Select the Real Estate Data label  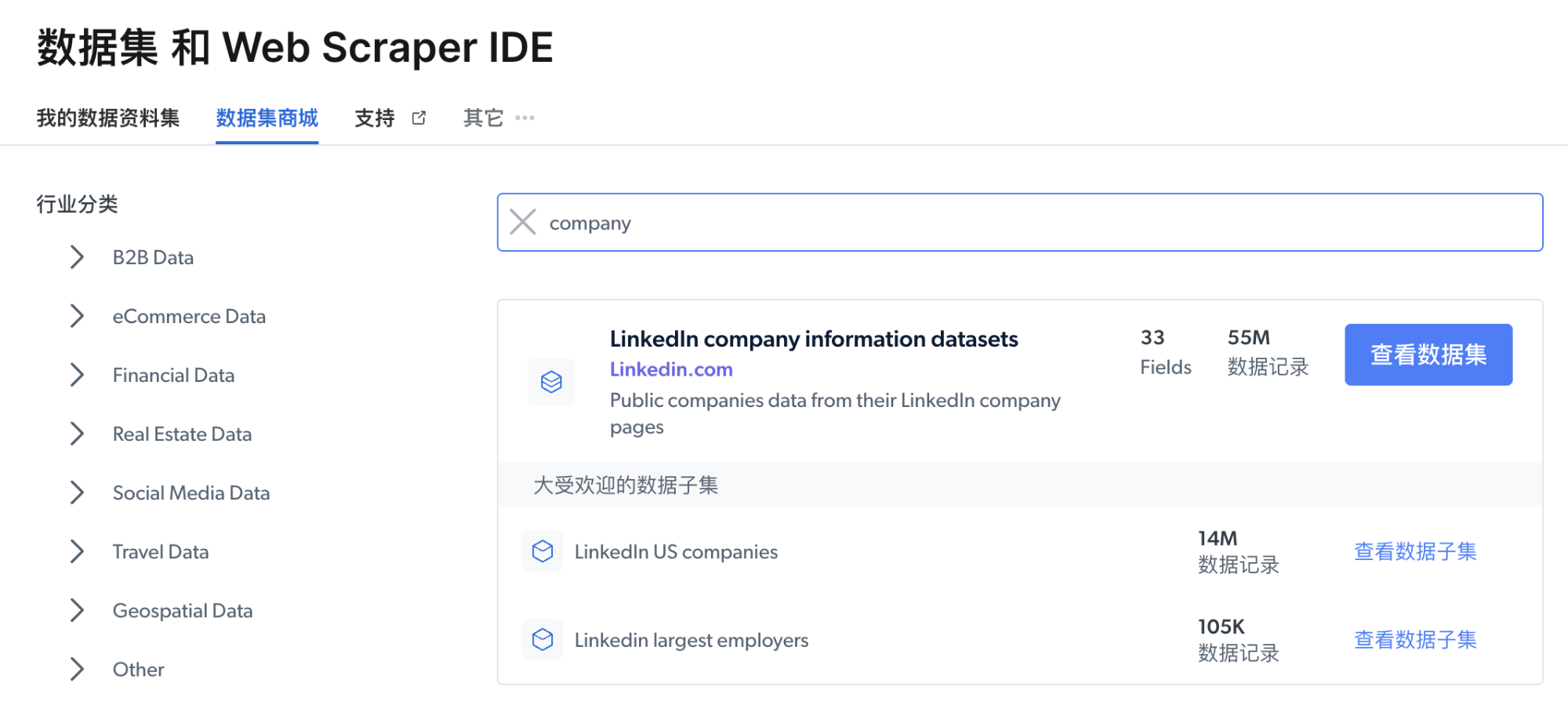(x=182, y=434)
